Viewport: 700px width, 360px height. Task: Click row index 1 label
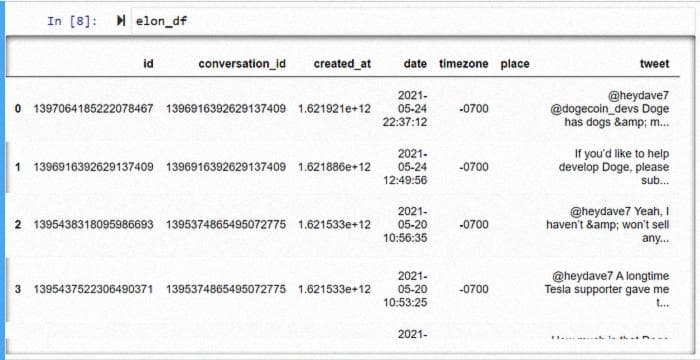point(18,167)
